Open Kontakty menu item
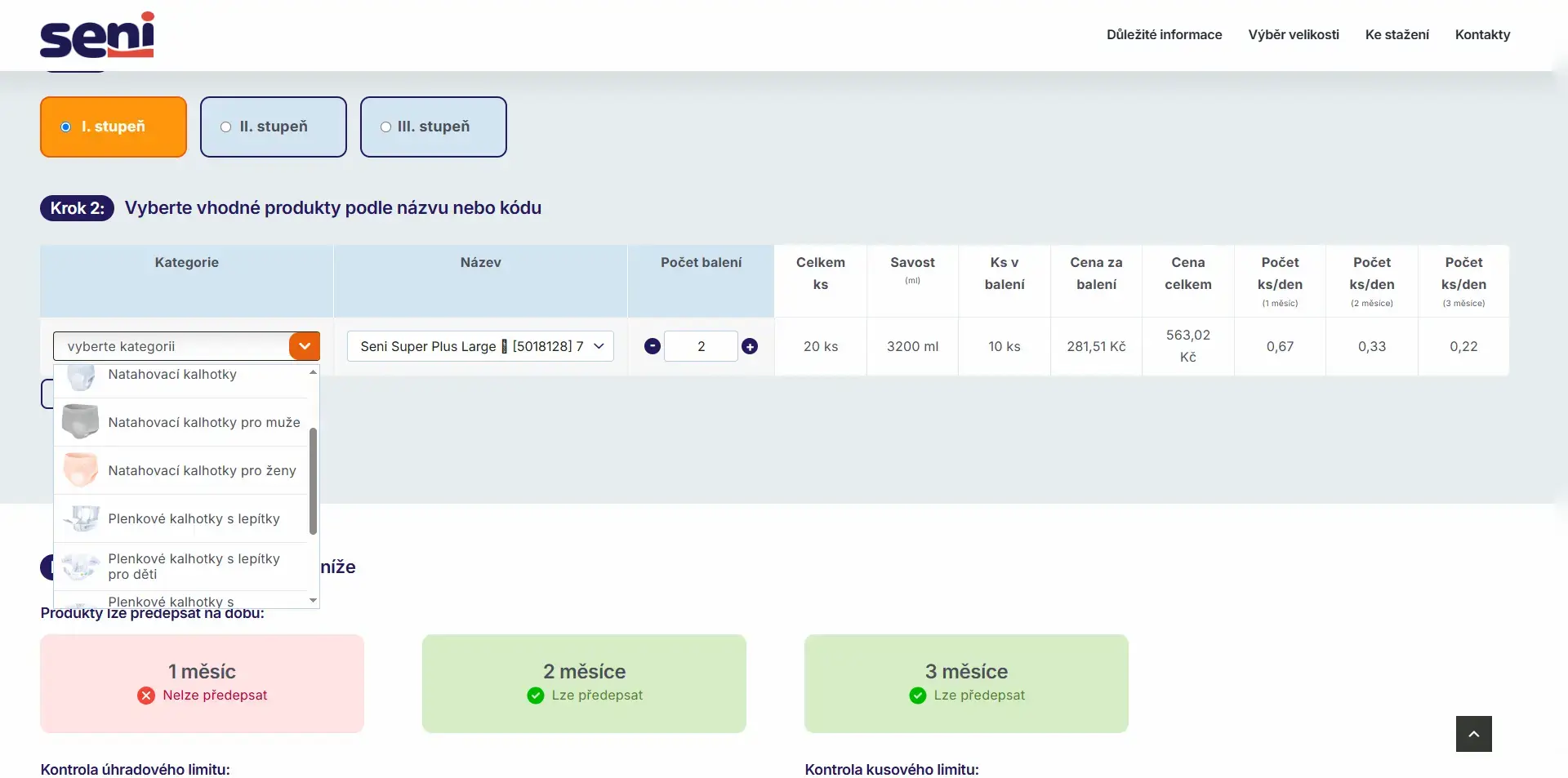Image resolution: width=1568 pixels, height=778 pixels. pyautogui.click(x=1482, y=34)
